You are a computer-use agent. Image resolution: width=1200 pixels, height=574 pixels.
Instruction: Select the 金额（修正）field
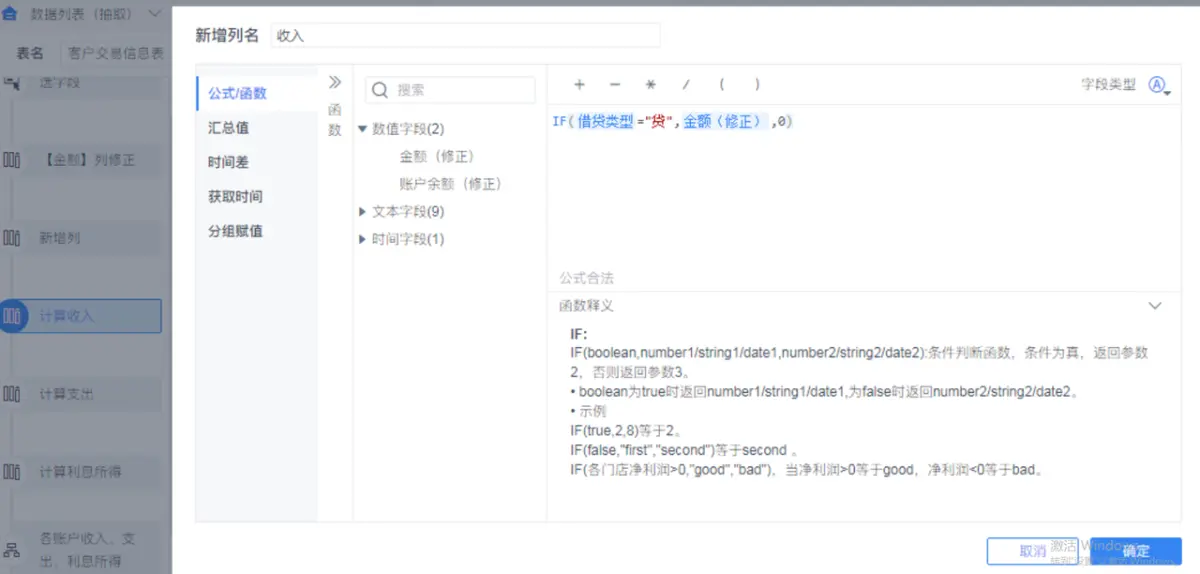pyautogui.click(x=436, y=157)
